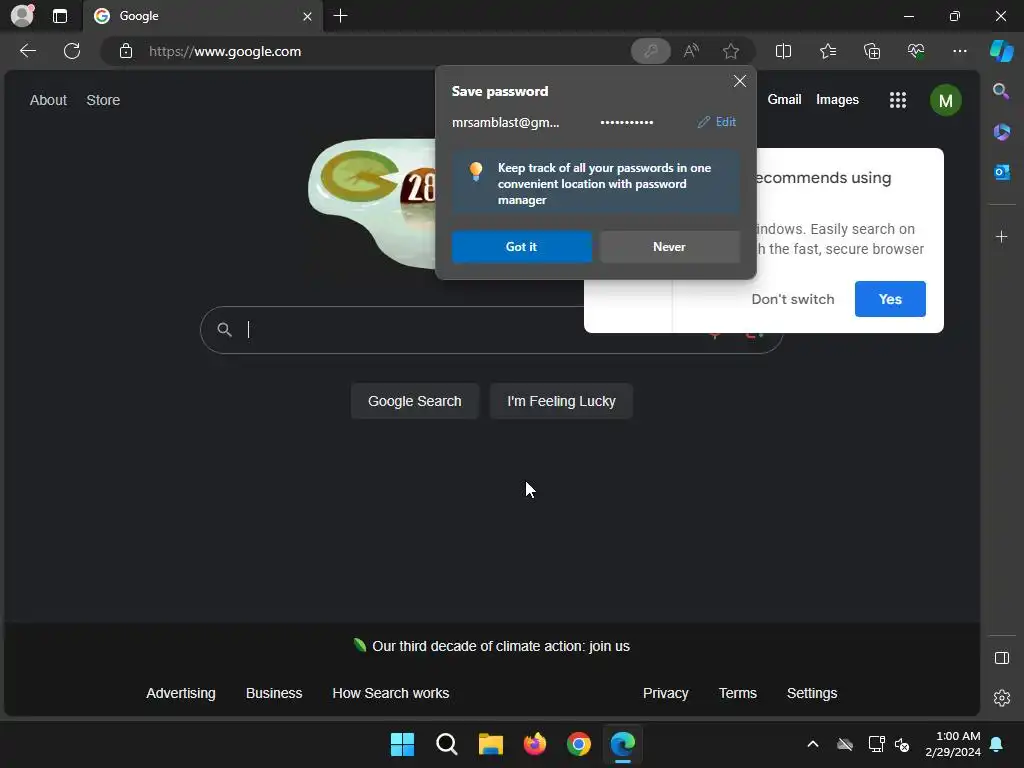Click the OneDrive cloud tray icon
Image resolution: width=1024 pixels, height=768 pixels.
point(845,744)
